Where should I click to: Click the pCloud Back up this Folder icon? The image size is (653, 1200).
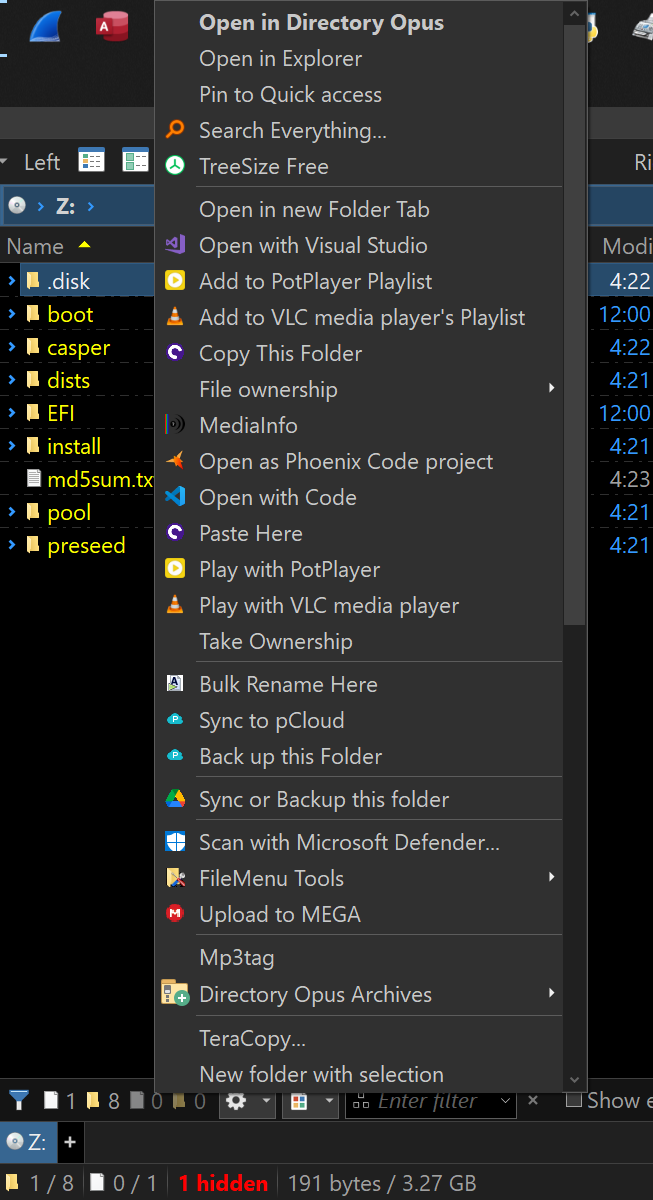point(175,756)
